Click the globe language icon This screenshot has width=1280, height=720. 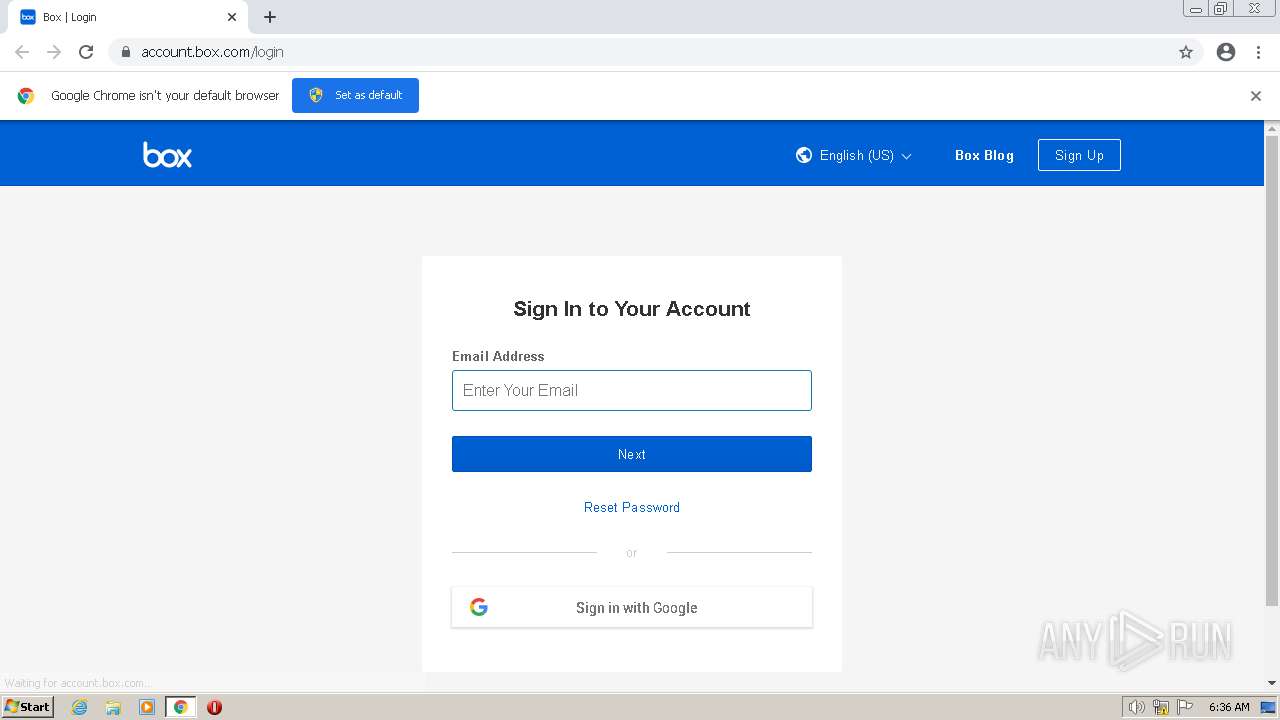tap(804, 155)
